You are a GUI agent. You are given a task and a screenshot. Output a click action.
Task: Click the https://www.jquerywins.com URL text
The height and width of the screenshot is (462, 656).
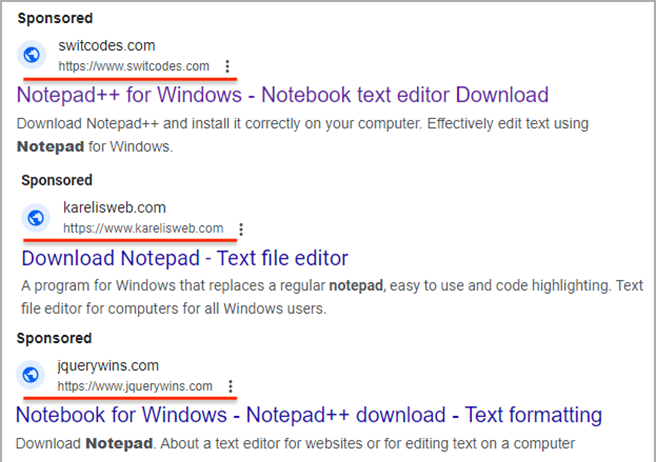click(135, 386)
